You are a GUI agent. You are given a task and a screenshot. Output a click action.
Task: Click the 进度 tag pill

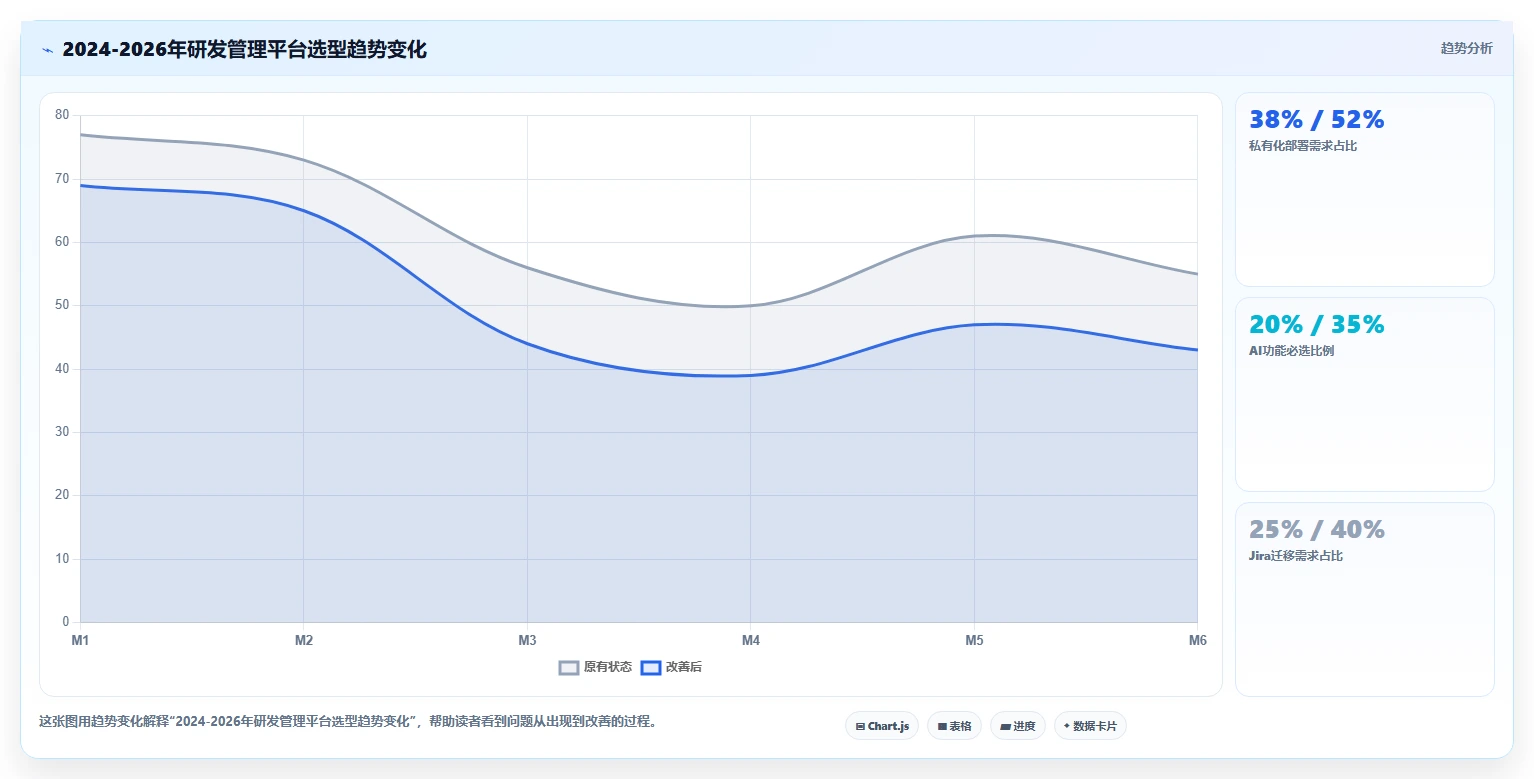[x=1018, y=726]
